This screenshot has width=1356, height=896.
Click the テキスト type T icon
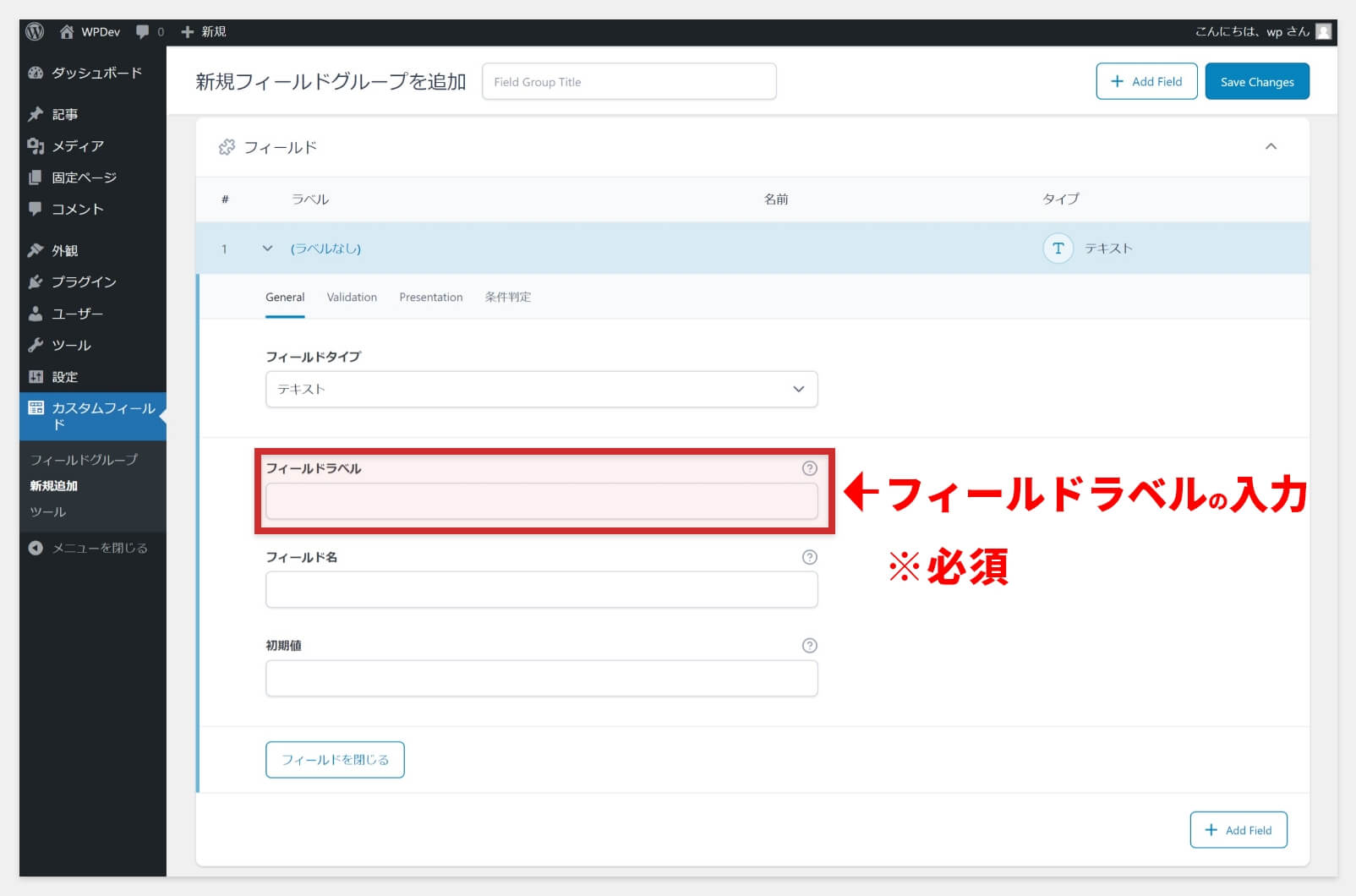1058,249
